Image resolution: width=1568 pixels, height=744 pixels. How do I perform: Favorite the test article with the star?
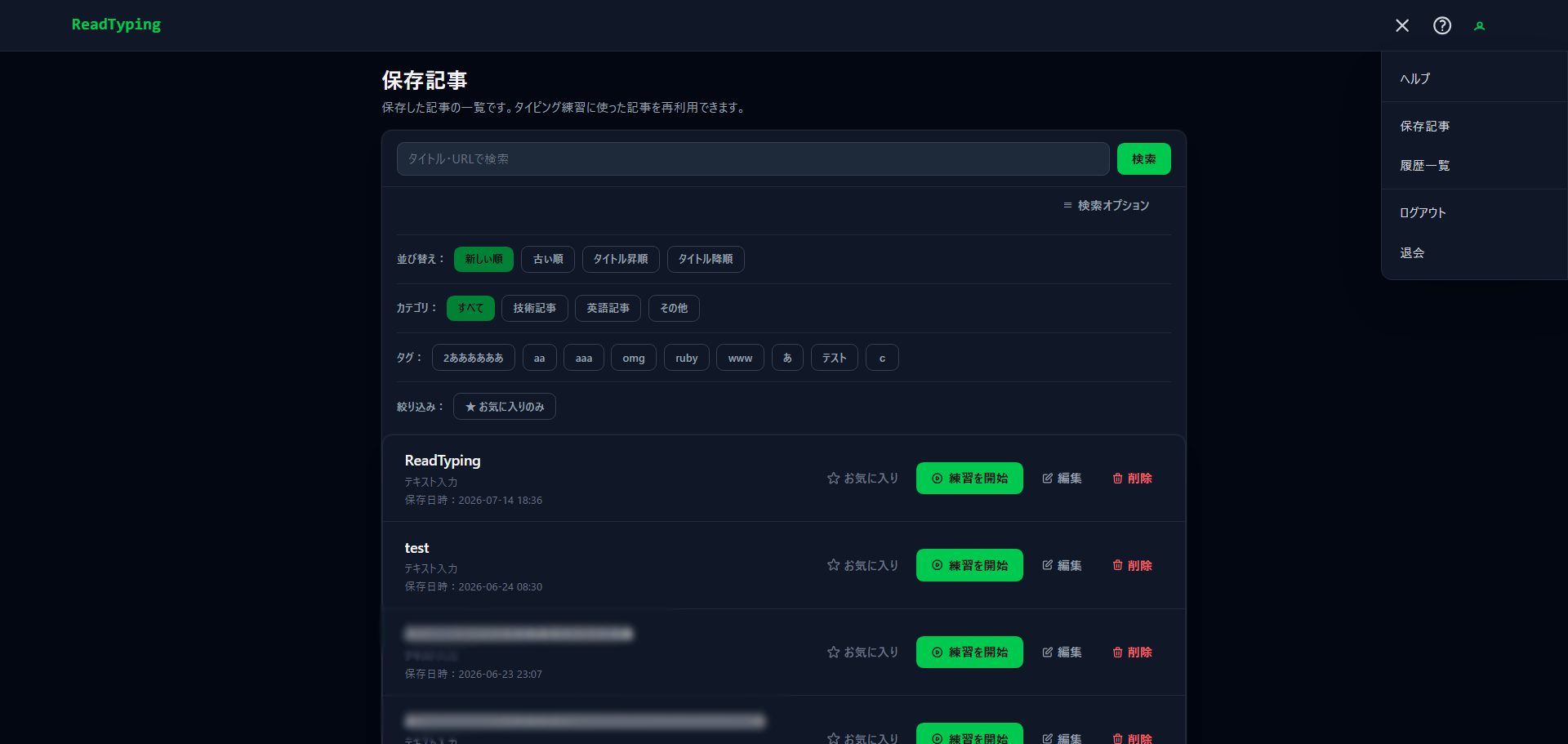(862, 565)
